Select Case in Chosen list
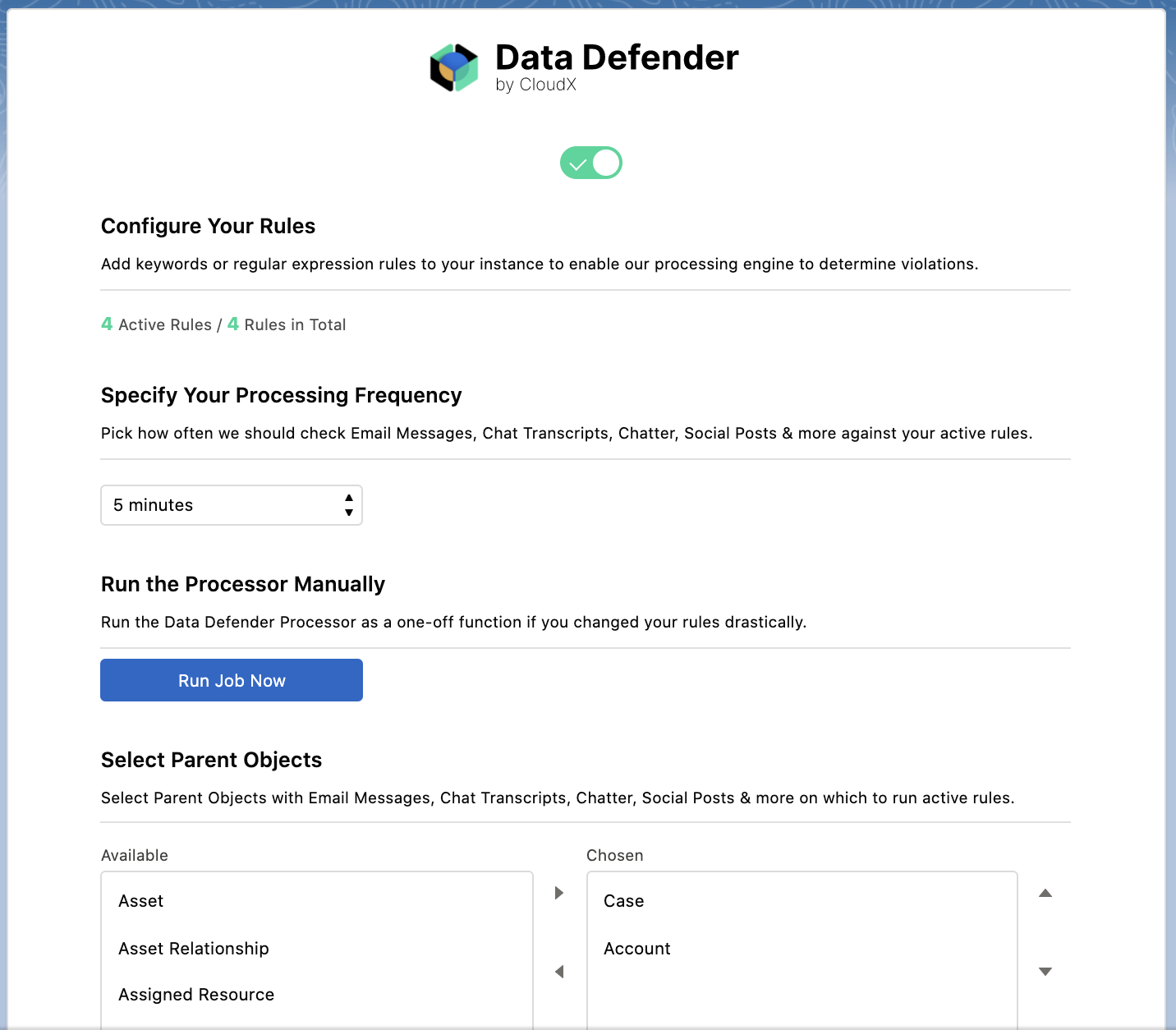This screenshot has height=1030, width=1176. [624, 901]
